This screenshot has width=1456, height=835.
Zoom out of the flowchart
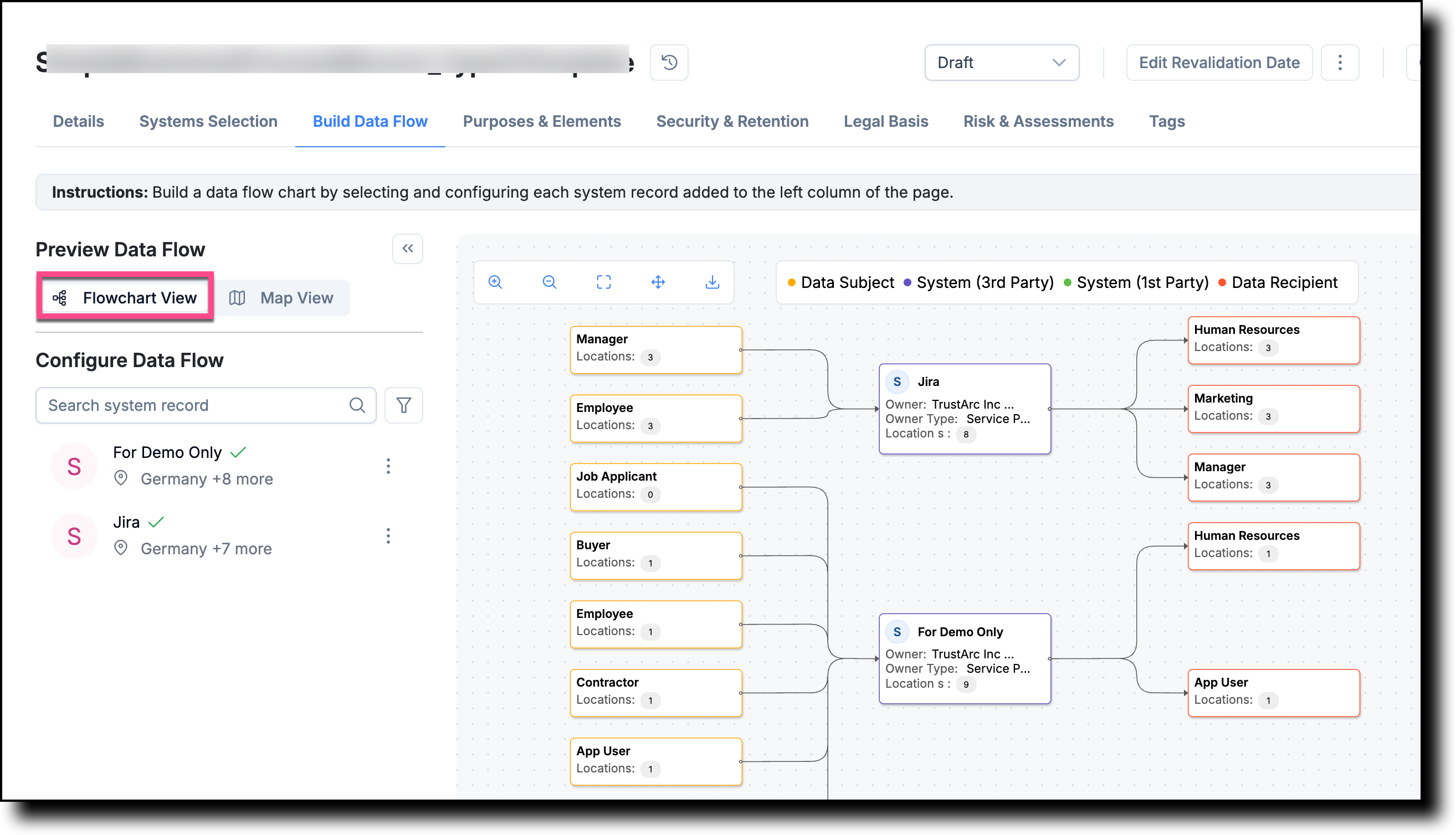point(549,282)
